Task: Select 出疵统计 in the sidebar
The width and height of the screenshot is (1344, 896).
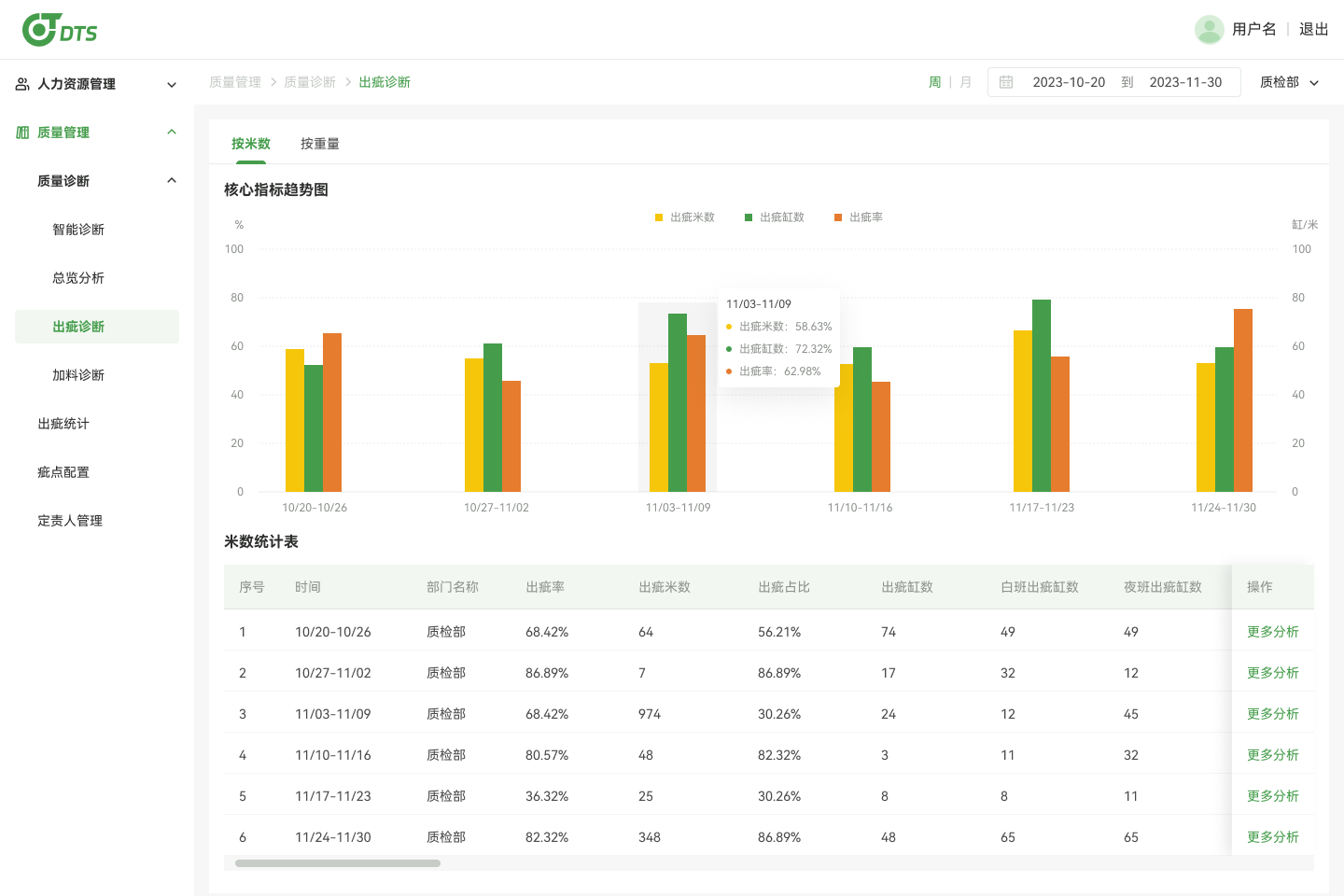Action: coord(63,424)
